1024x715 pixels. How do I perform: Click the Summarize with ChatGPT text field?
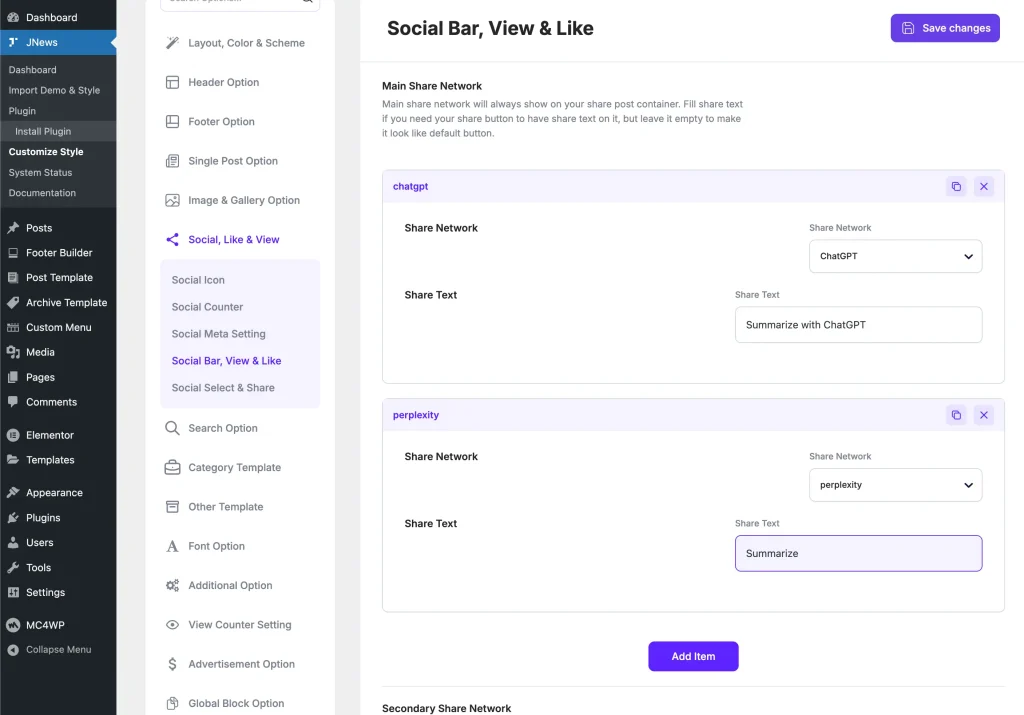[x=858, y=325]
